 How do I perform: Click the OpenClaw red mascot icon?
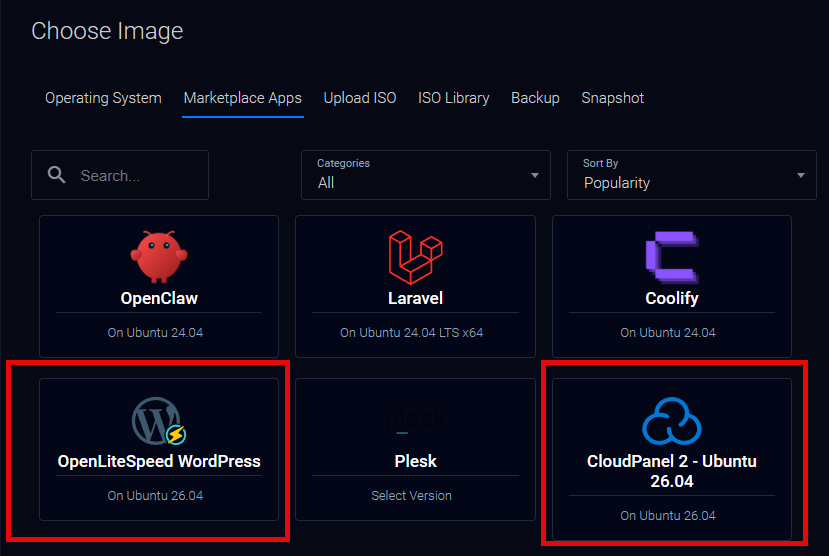(159, 257)
